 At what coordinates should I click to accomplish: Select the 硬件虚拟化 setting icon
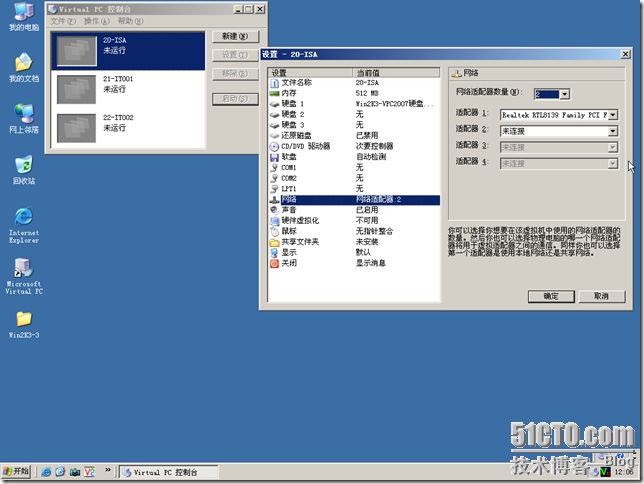click(x=274, y=221)
